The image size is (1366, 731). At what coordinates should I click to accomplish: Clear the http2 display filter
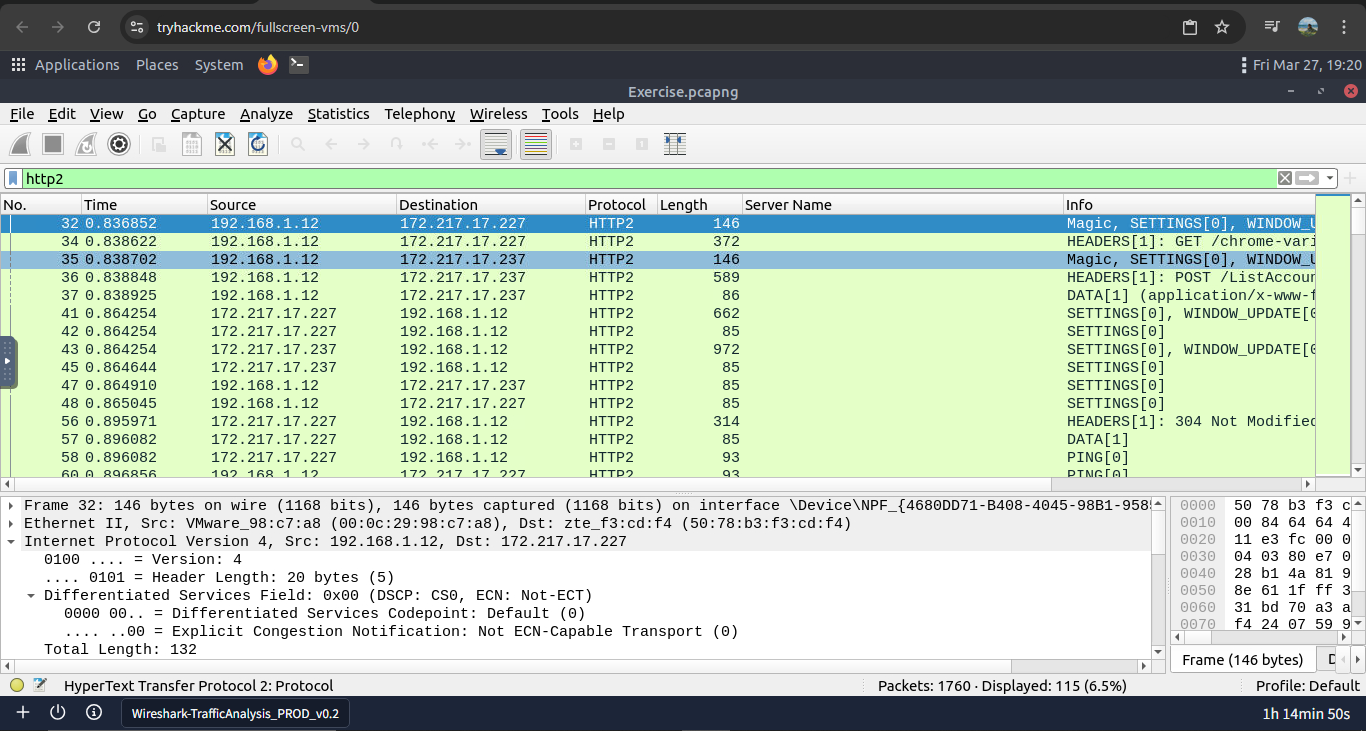1285,178
